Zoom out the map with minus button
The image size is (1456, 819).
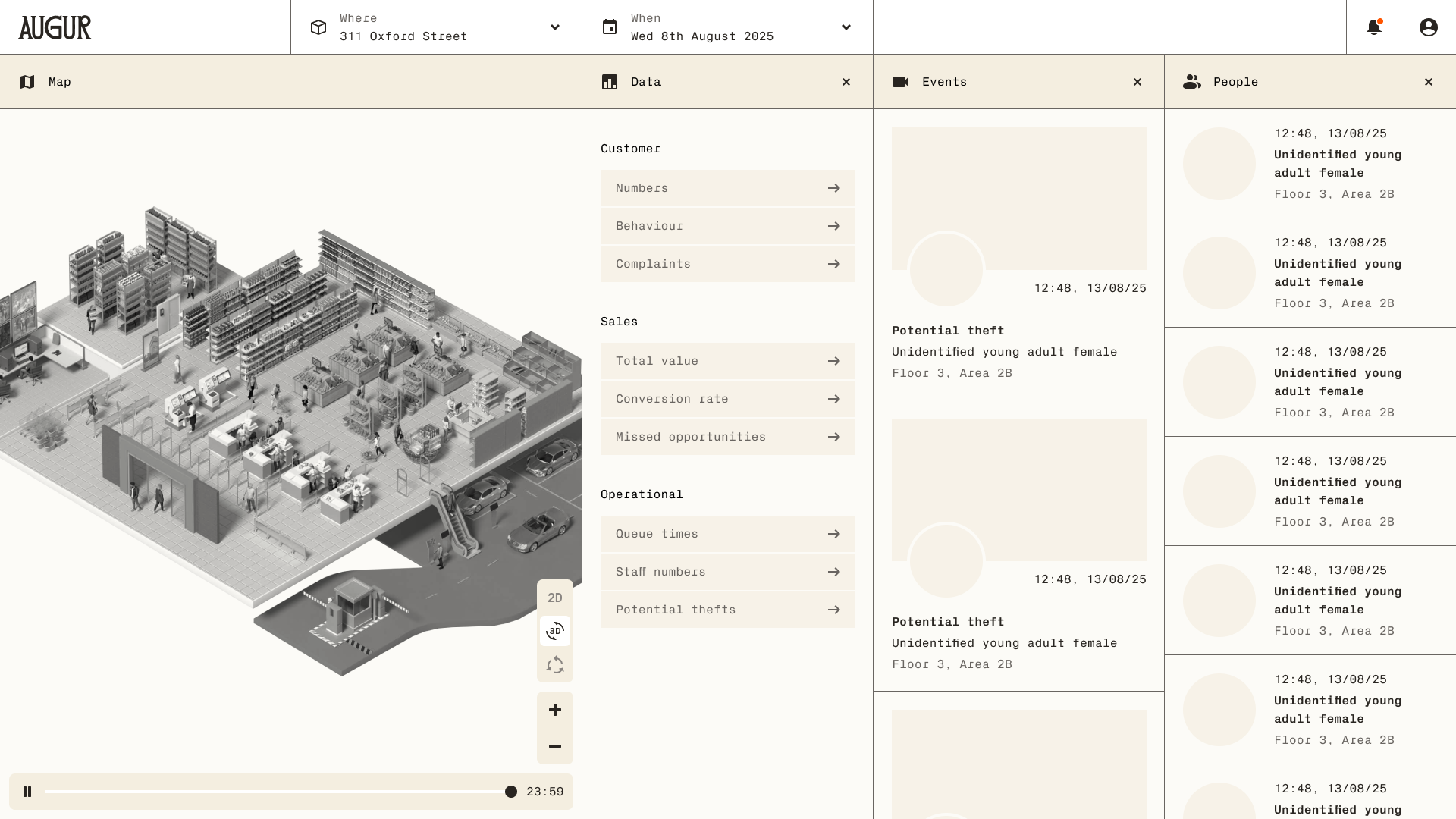[x=555, y=746]
